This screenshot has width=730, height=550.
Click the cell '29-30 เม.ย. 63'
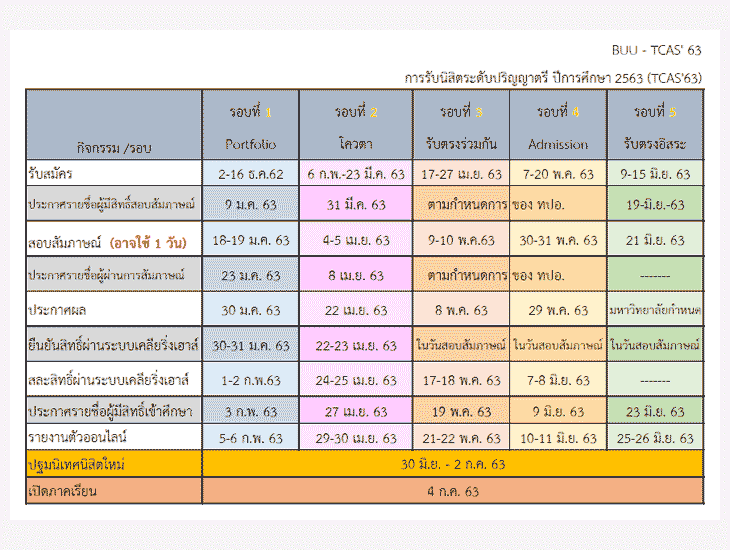coord(356,437)
